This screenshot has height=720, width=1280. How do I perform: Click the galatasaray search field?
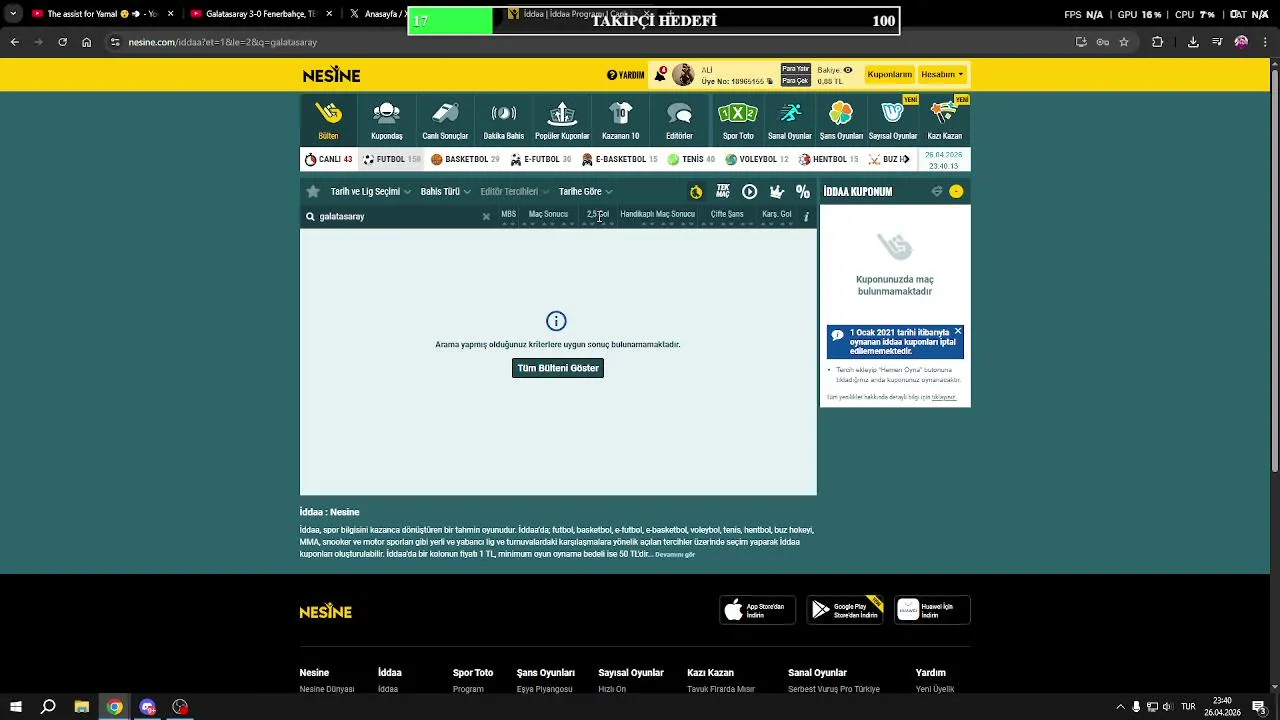400,216
